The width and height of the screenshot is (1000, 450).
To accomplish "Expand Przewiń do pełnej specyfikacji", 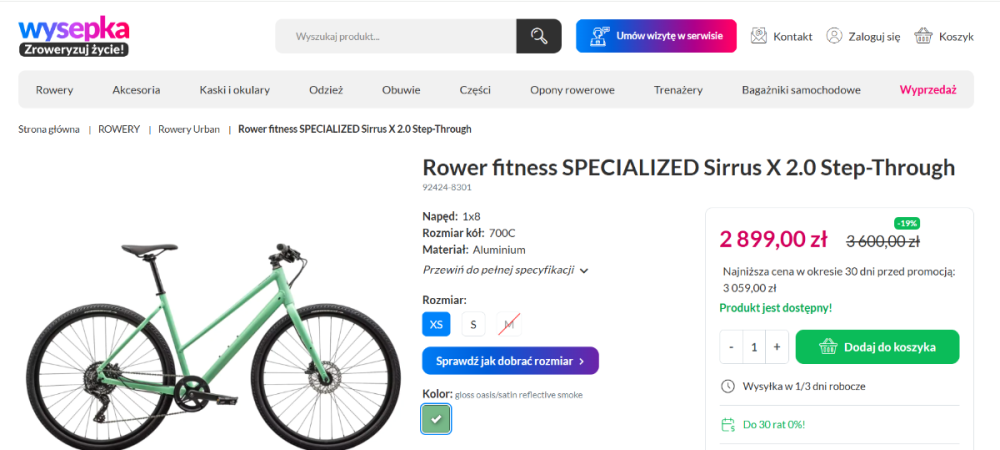I will coord(505,270).
